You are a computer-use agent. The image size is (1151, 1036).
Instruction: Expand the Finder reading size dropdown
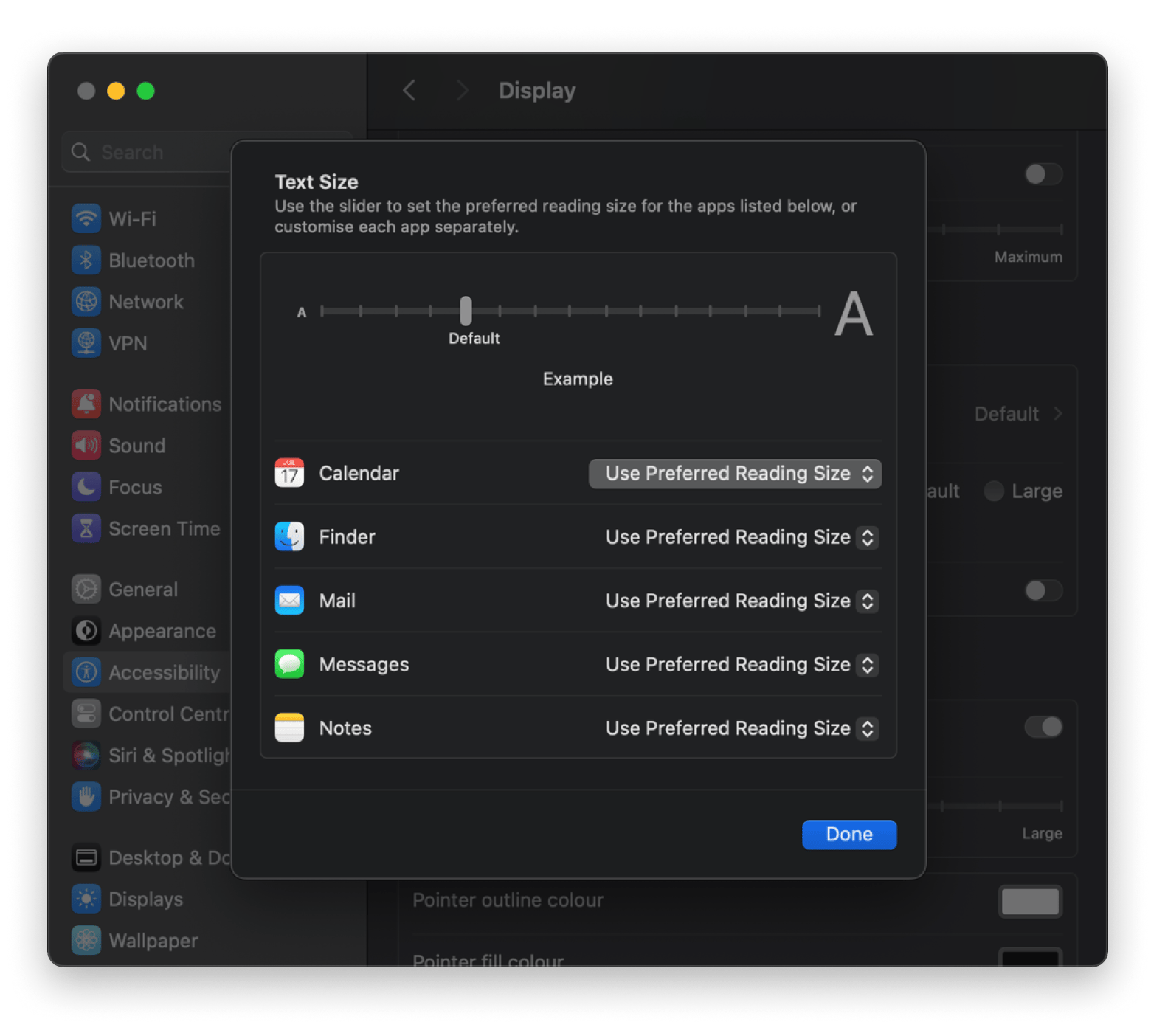pos(741,537)
